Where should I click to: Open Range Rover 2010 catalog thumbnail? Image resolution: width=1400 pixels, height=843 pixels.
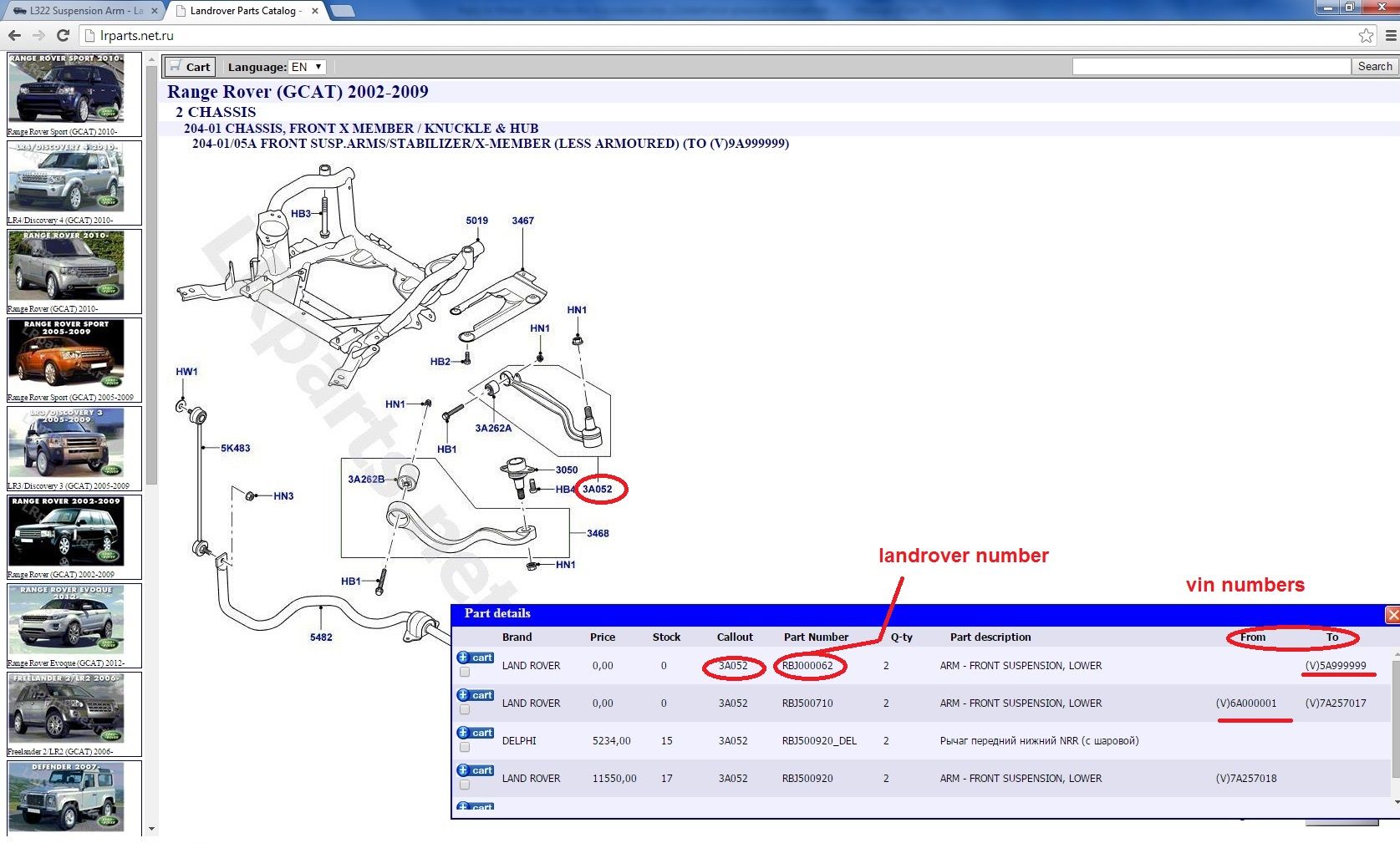(x=74, y=272)
